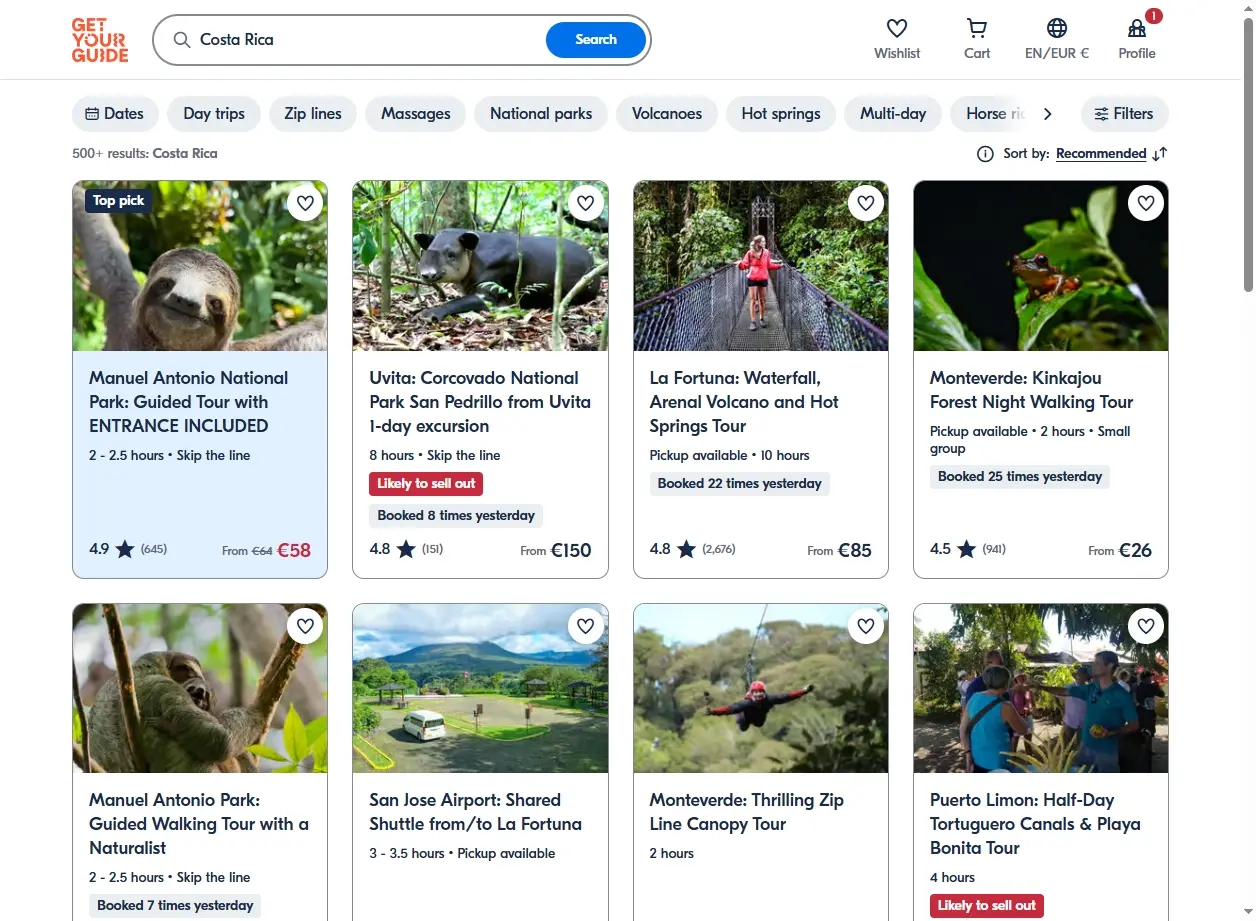Open La Fortuna Waterfall, Arenal Volcano tour title
The width and height of the screenshot is (1256, 921).
(x=744, y=402)
